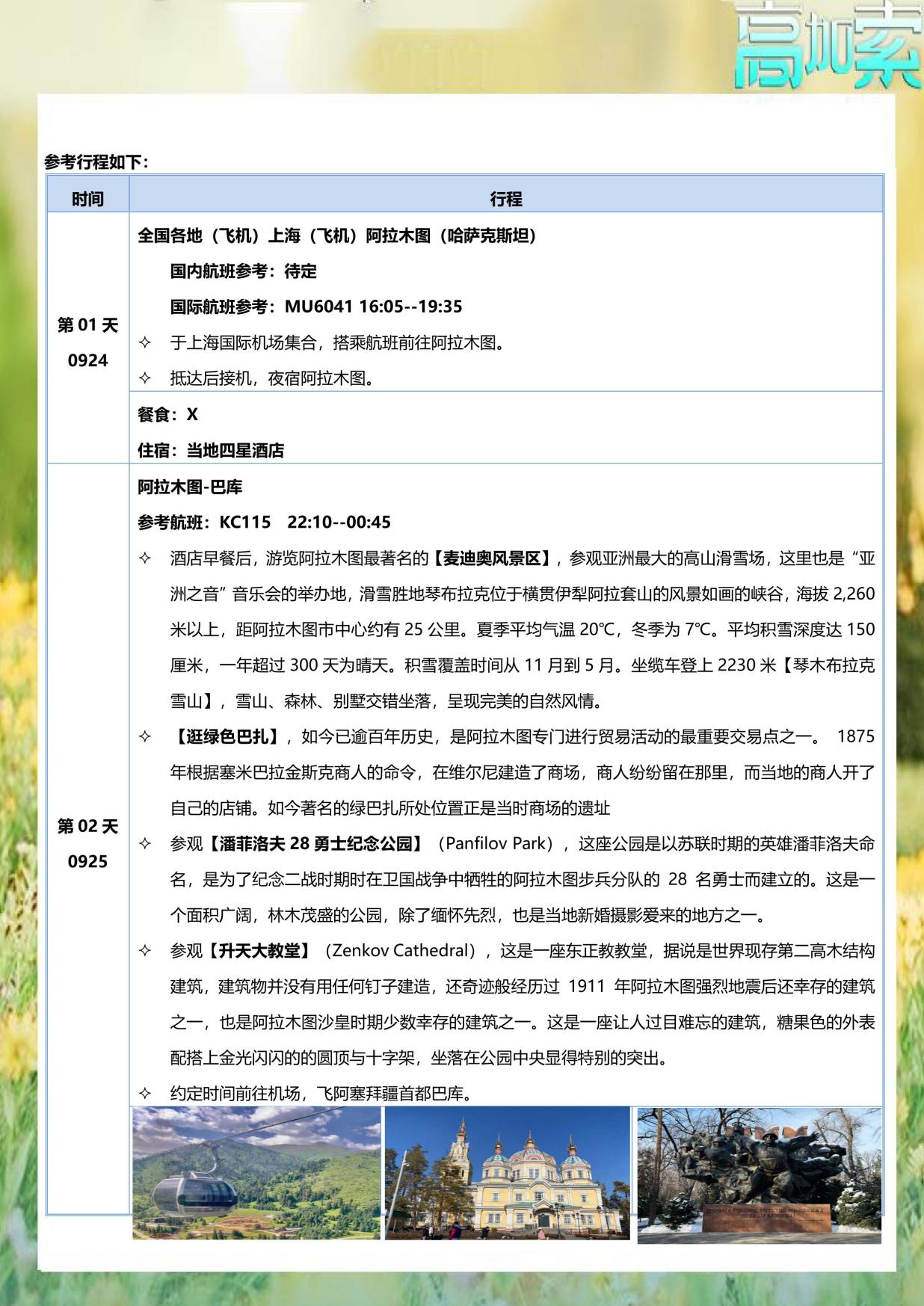Click the 第02天 0925 day cell
Viewport: 924px width, 1306px height.
click(x=87, y=843)
